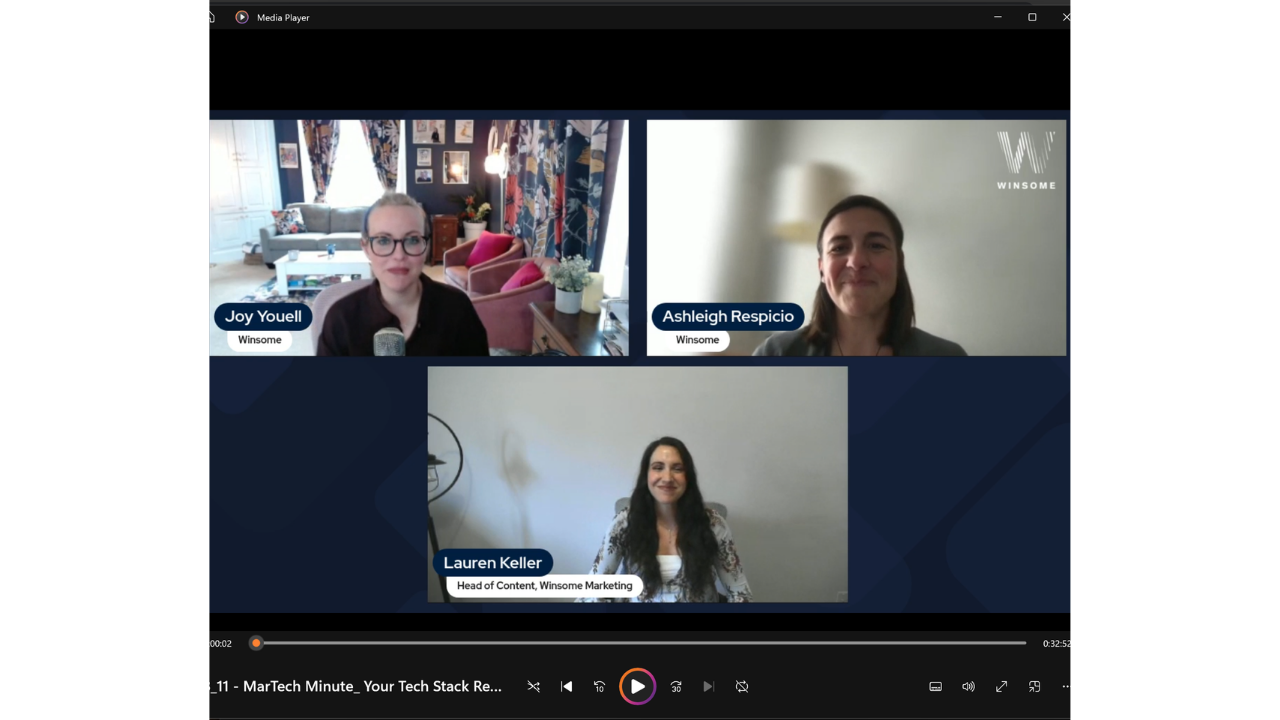1280x720 pixels.
Task: Click Lauren Keller's video tile
Action: [637, 484]
